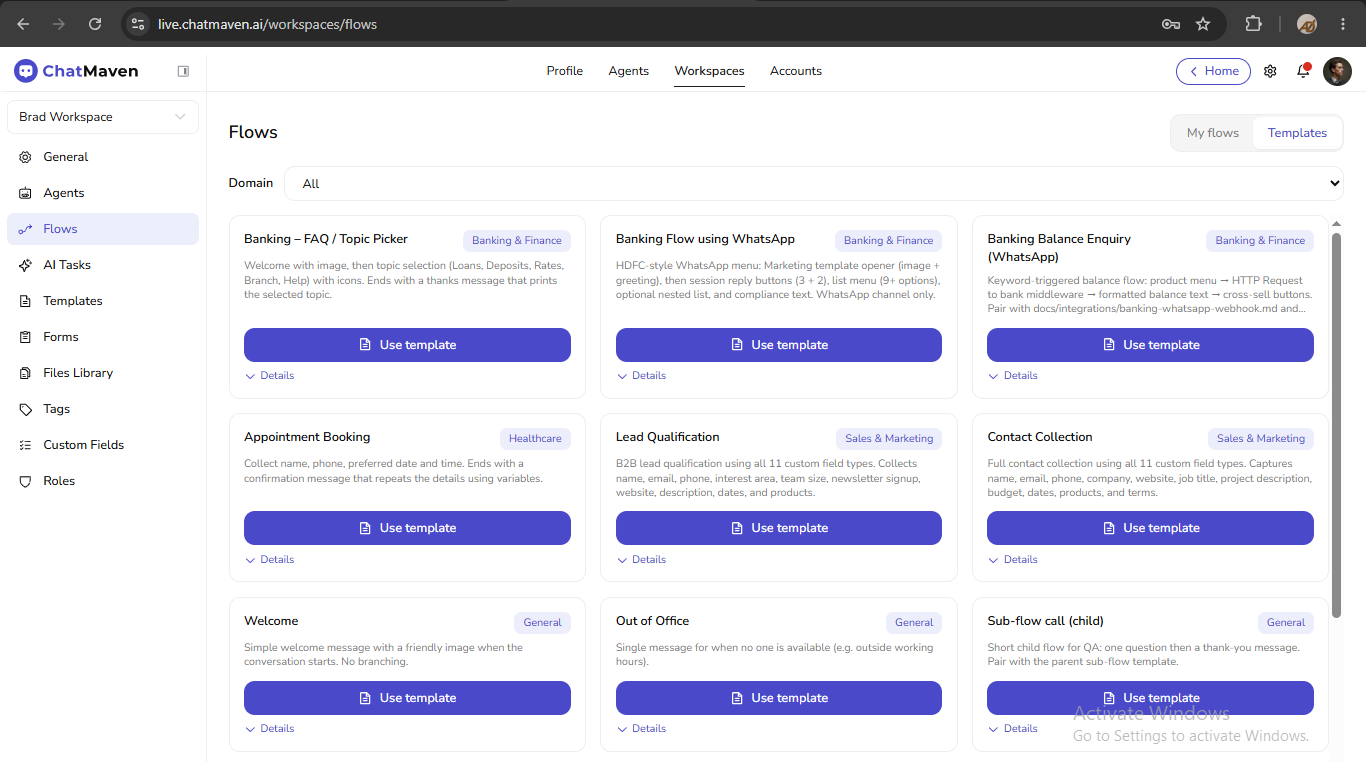Click the Custom Fields list icon

click(25, 445)
